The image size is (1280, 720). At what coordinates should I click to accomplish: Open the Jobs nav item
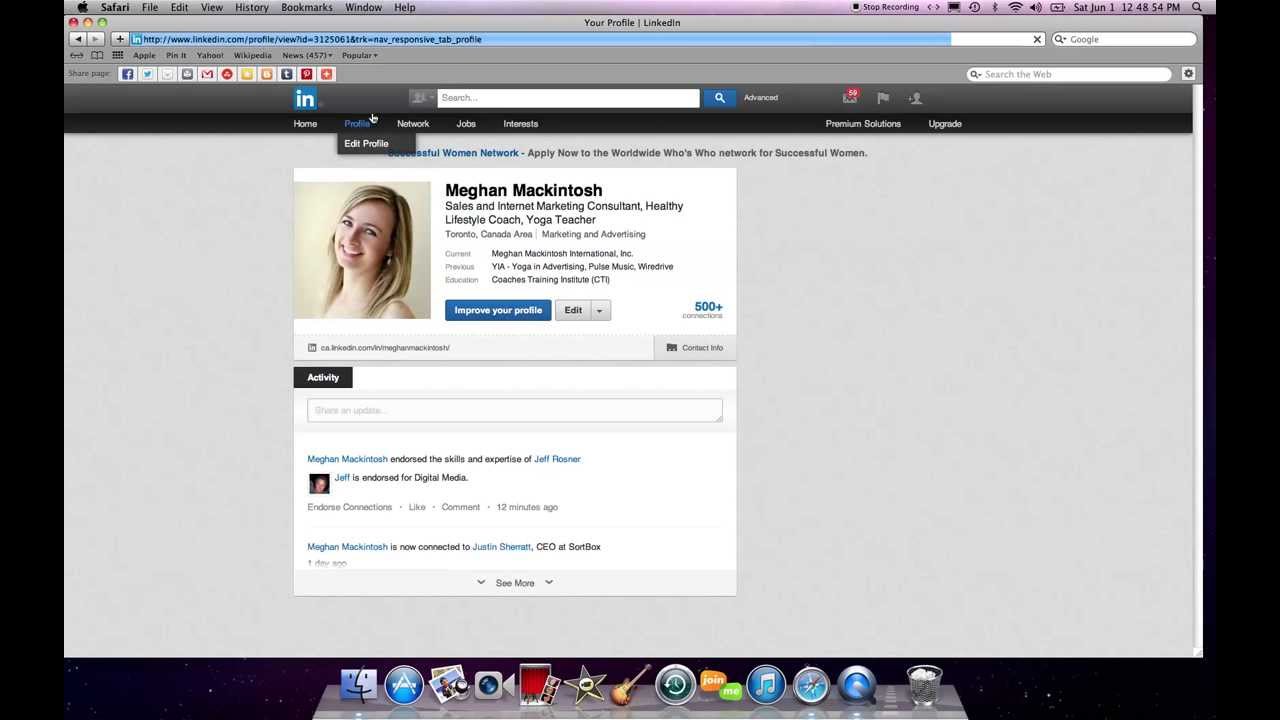pyautogui.click(x=466, y=124)
